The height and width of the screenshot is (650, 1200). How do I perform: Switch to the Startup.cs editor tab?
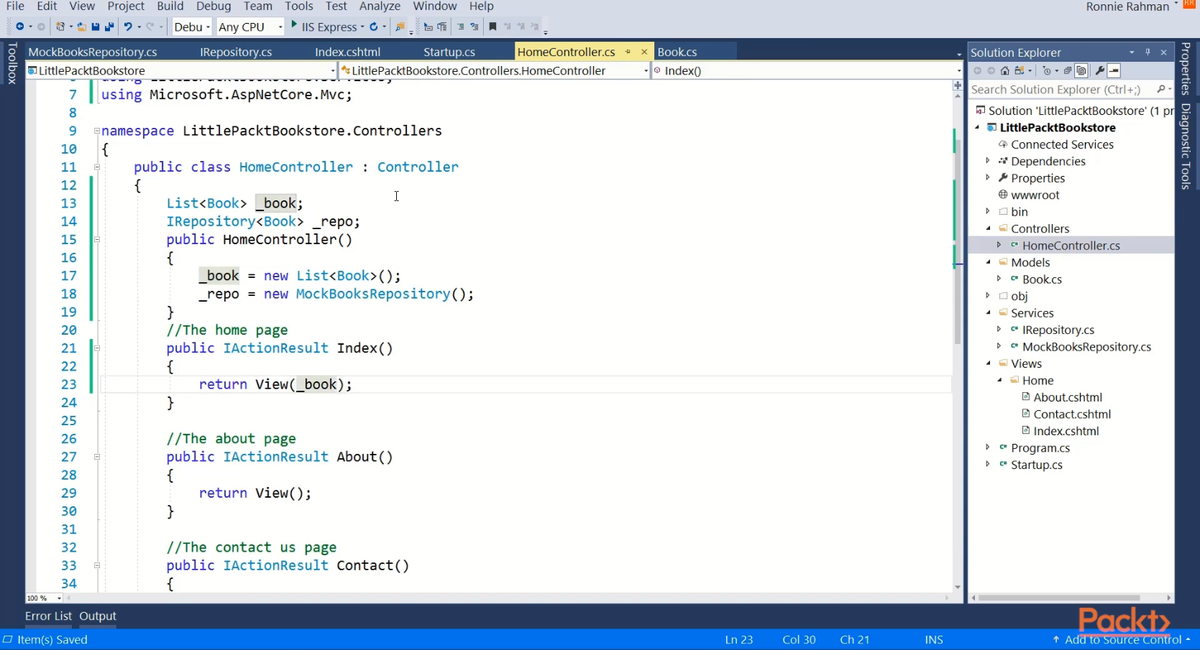(449, 52)
